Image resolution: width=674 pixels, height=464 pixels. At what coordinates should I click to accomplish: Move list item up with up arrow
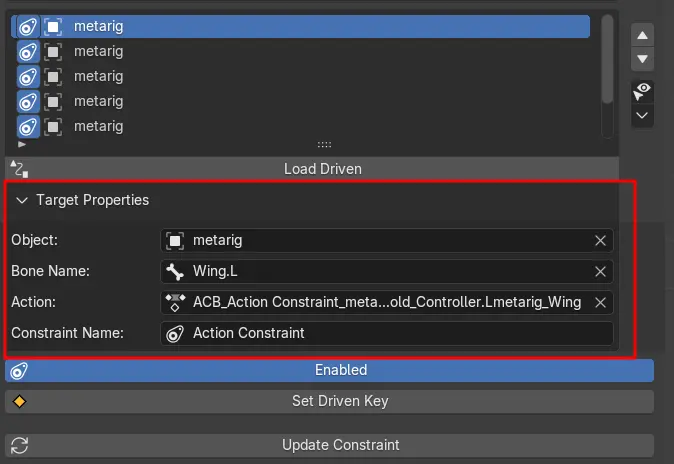(x=643, y=35)
